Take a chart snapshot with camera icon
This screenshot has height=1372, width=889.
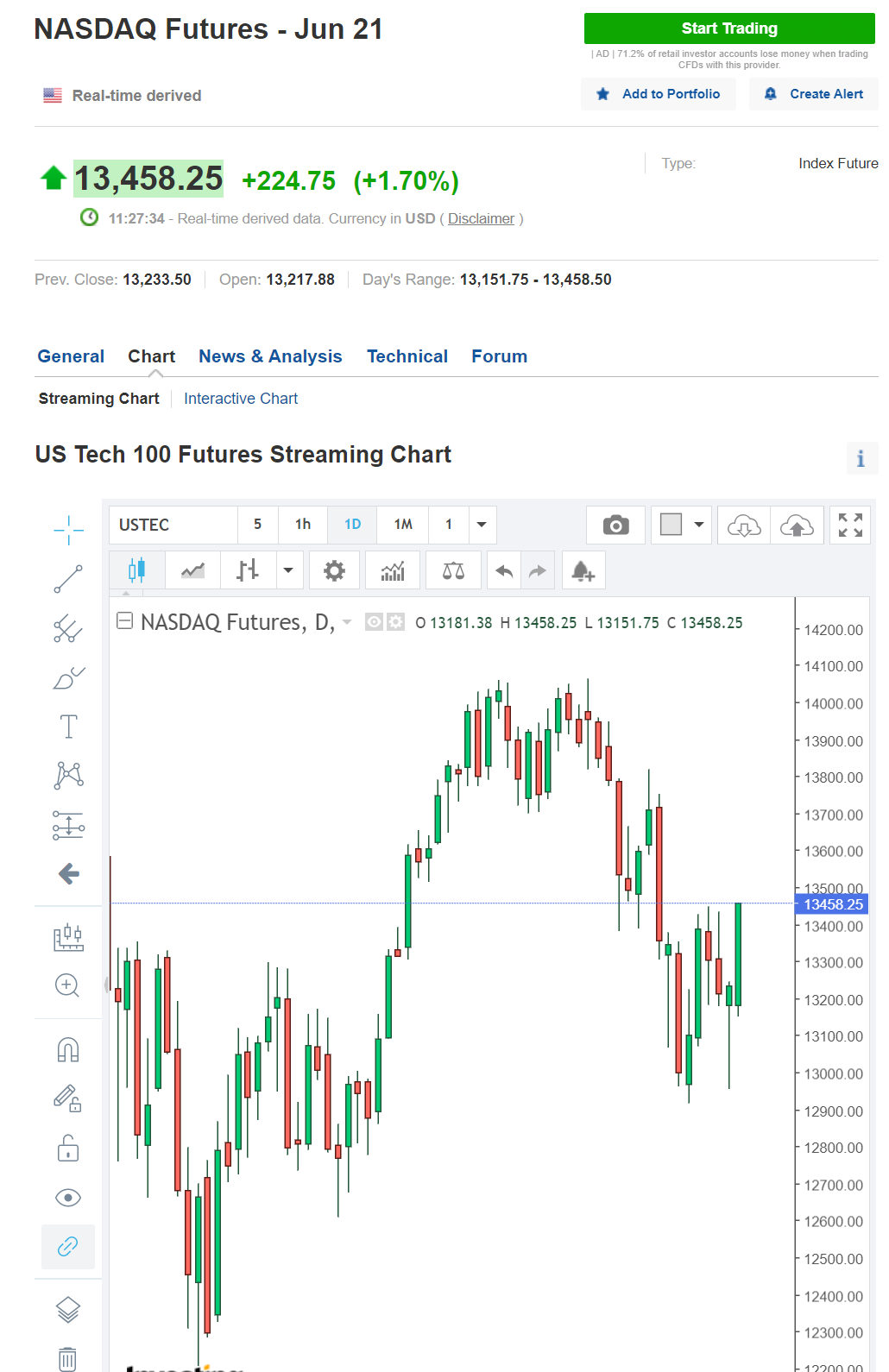click(x=615, y=525)
